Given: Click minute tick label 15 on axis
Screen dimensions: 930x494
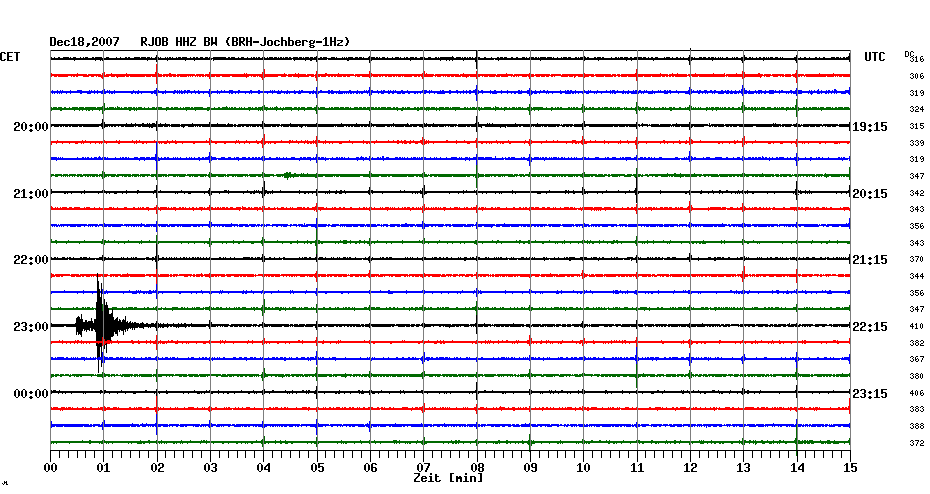Looking at the screenshot, I should point(850,468).
